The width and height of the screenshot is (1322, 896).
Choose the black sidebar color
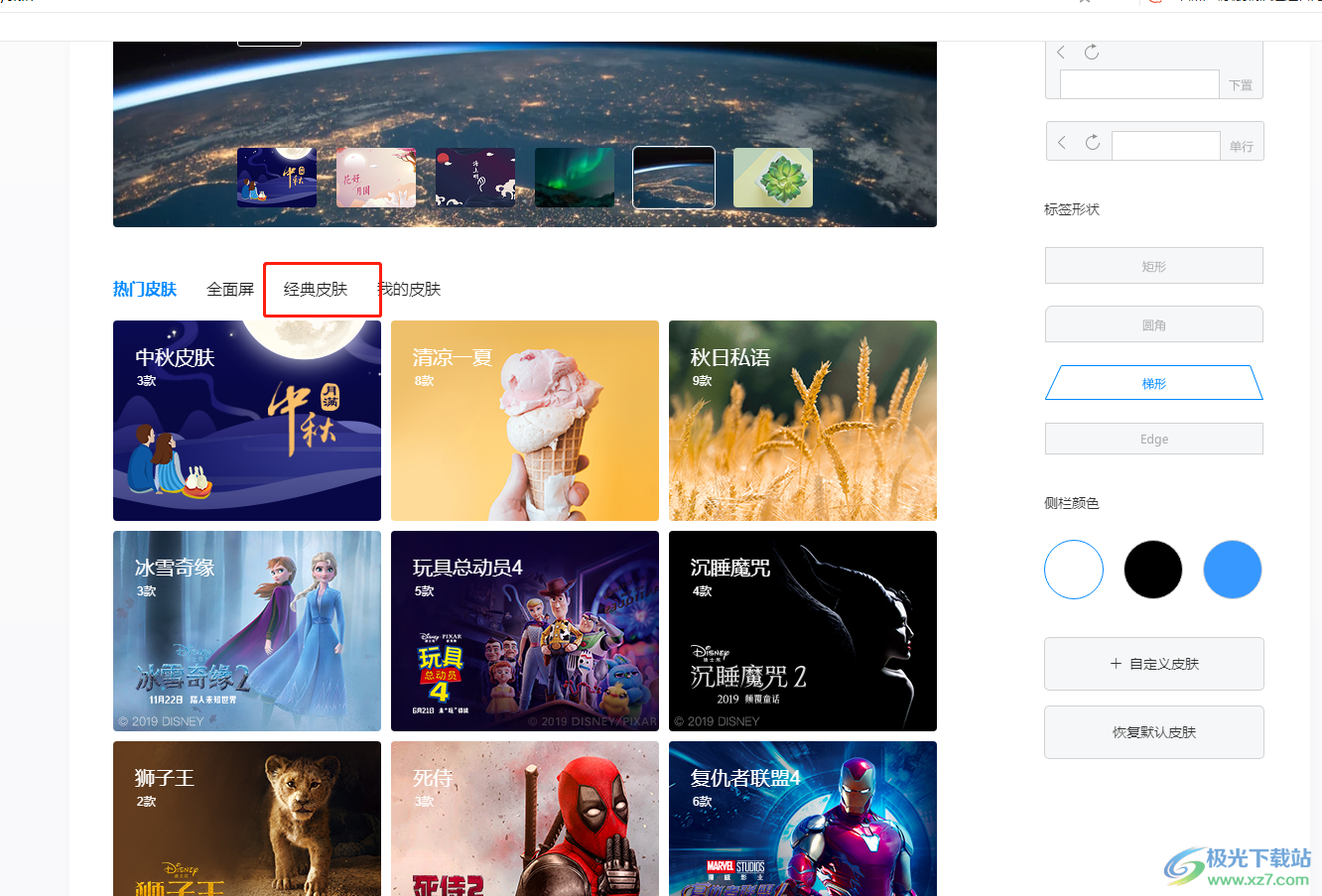[x=1153, y=570]
